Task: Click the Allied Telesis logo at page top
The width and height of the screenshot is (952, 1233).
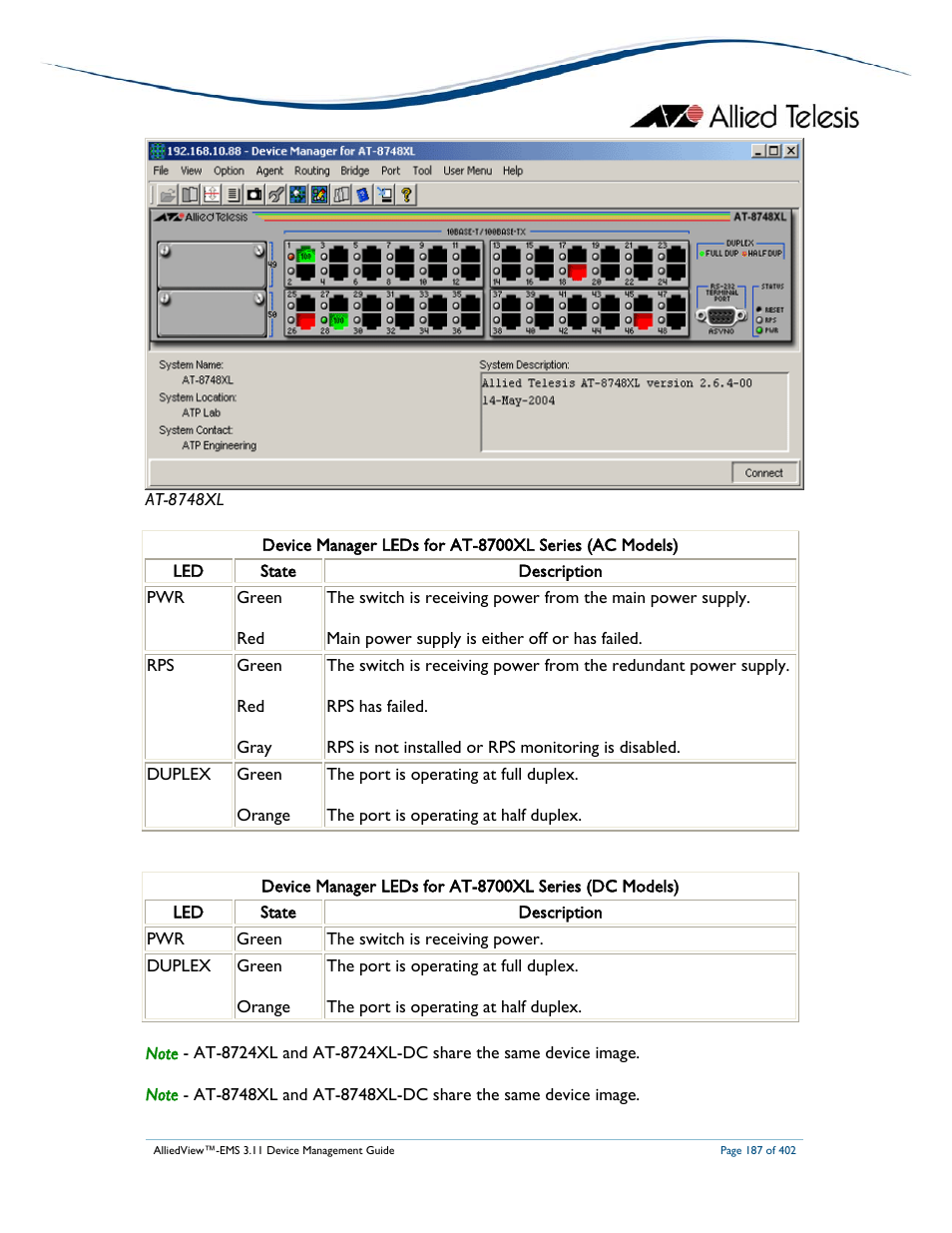Action: [x=744, y=117]
